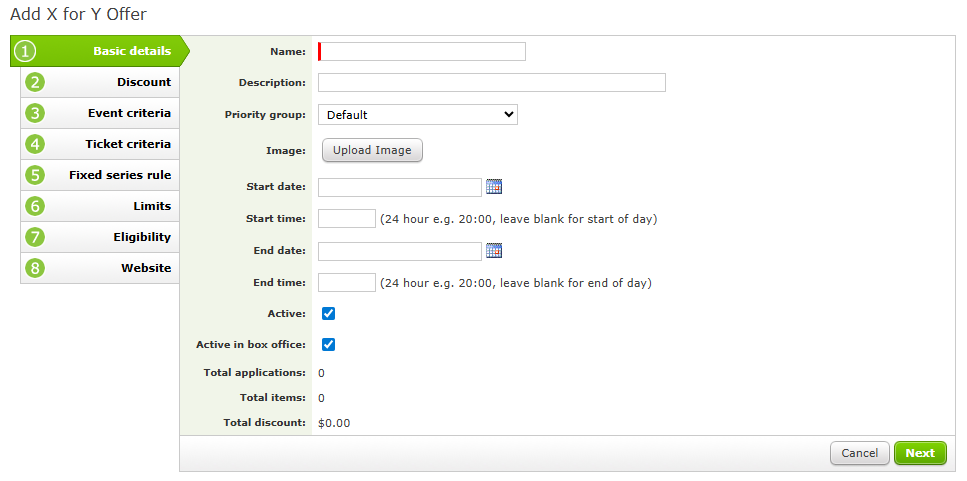Viewport: 967px width, 481px height.
Task: Click the 'Add X for Y Offer' heading
Action: click(x=78, y=14)
